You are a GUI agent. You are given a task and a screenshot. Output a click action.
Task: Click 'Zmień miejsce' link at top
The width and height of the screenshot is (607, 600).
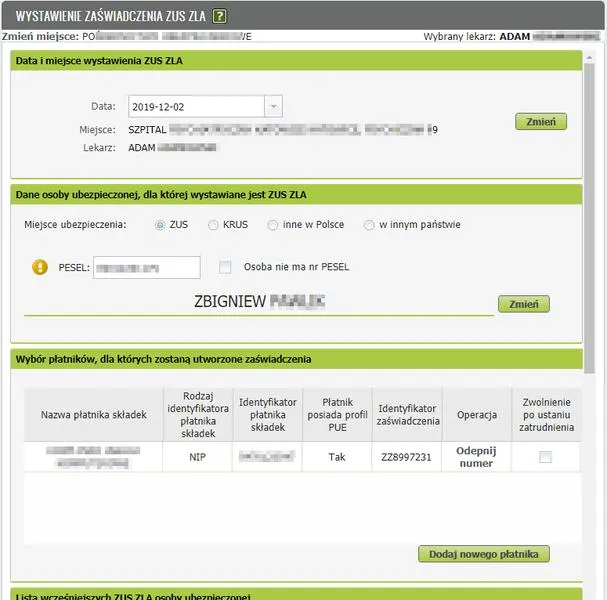(x=40, y=36)
